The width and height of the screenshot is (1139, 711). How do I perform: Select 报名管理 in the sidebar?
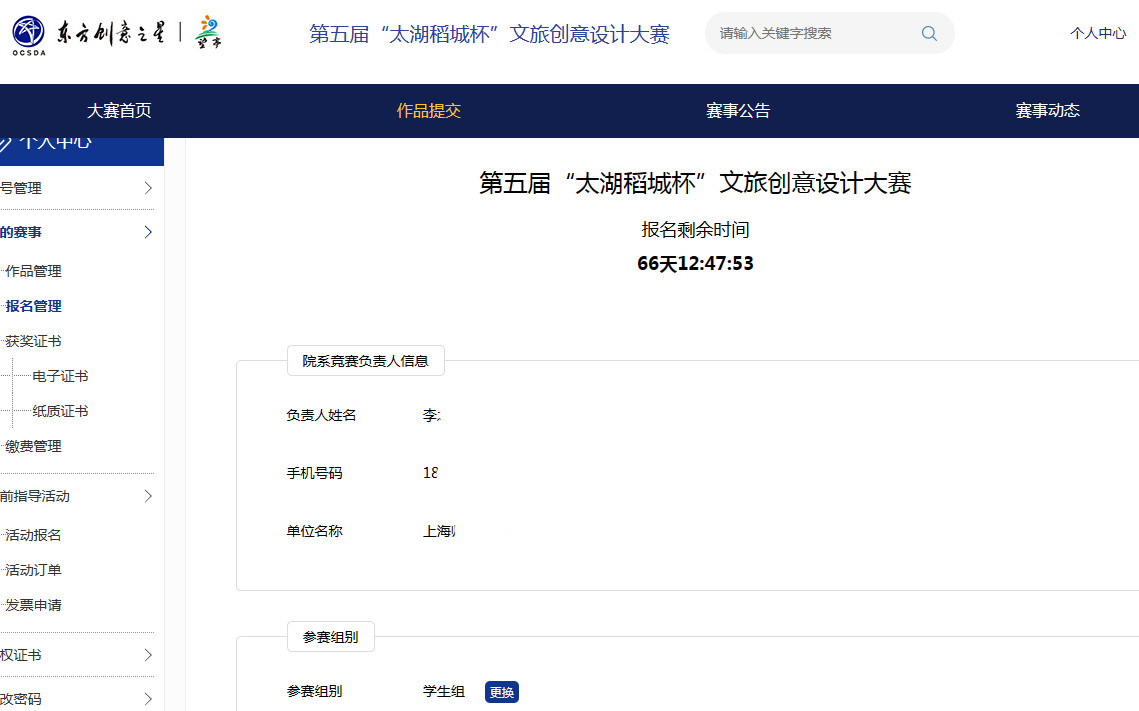[34, 306]
